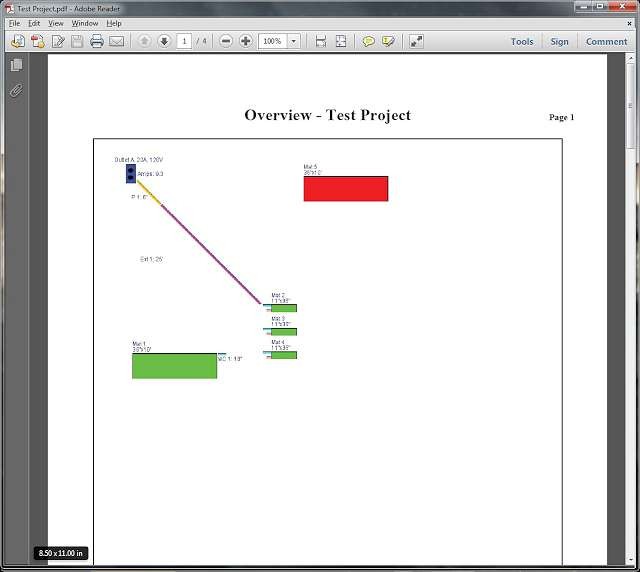
Task: Select the highlight text tool
Action: click(388, 41)
